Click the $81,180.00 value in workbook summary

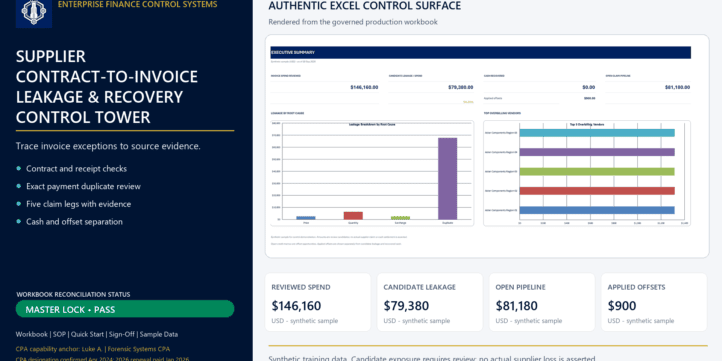677,87
